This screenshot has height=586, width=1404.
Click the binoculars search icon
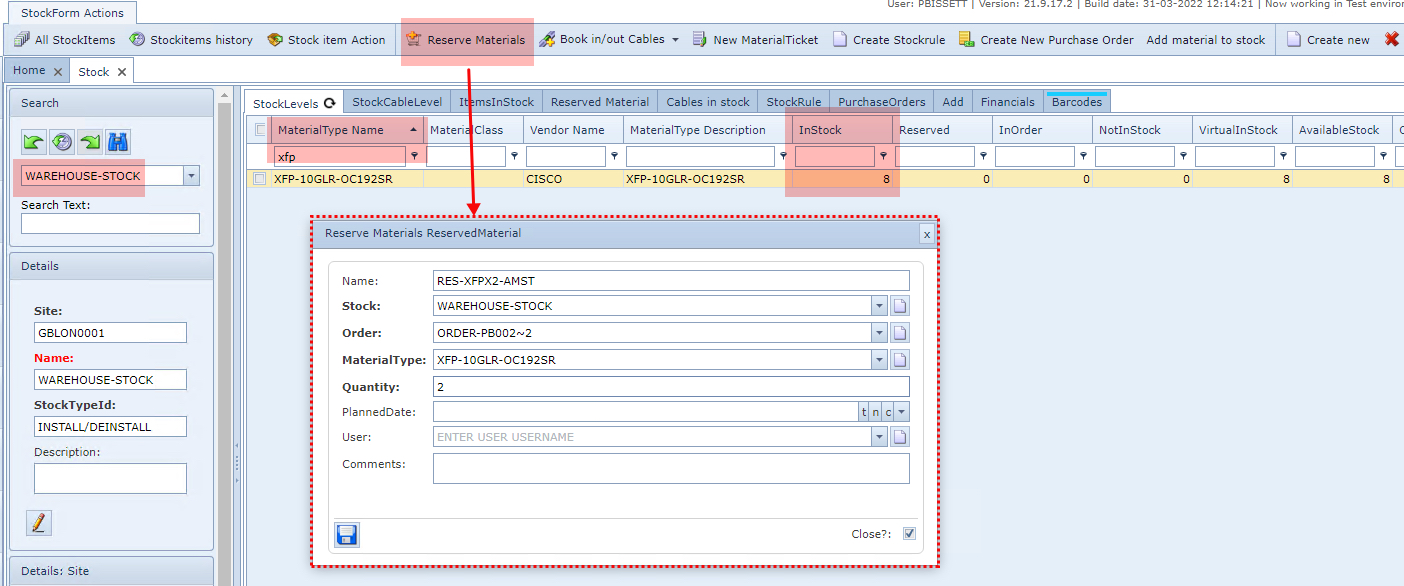point(118,142)
